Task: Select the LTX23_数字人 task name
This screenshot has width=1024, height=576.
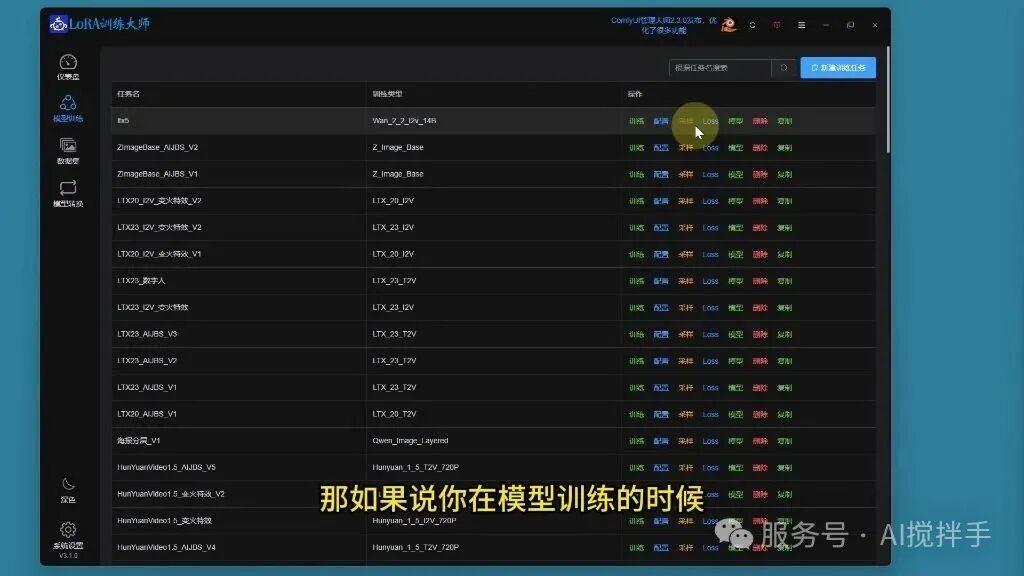Action: (x=141, y=281)
